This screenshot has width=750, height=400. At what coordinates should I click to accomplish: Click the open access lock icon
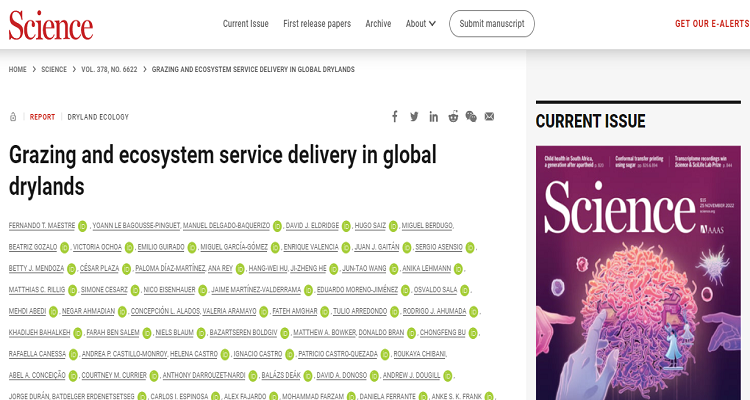click(x=13, y=117)
